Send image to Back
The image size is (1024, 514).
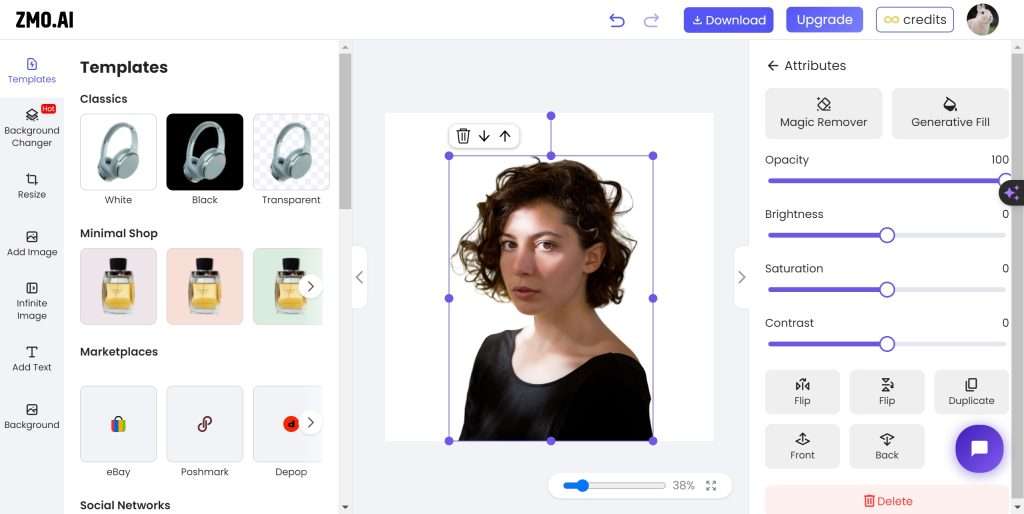[x=887, y=446]
